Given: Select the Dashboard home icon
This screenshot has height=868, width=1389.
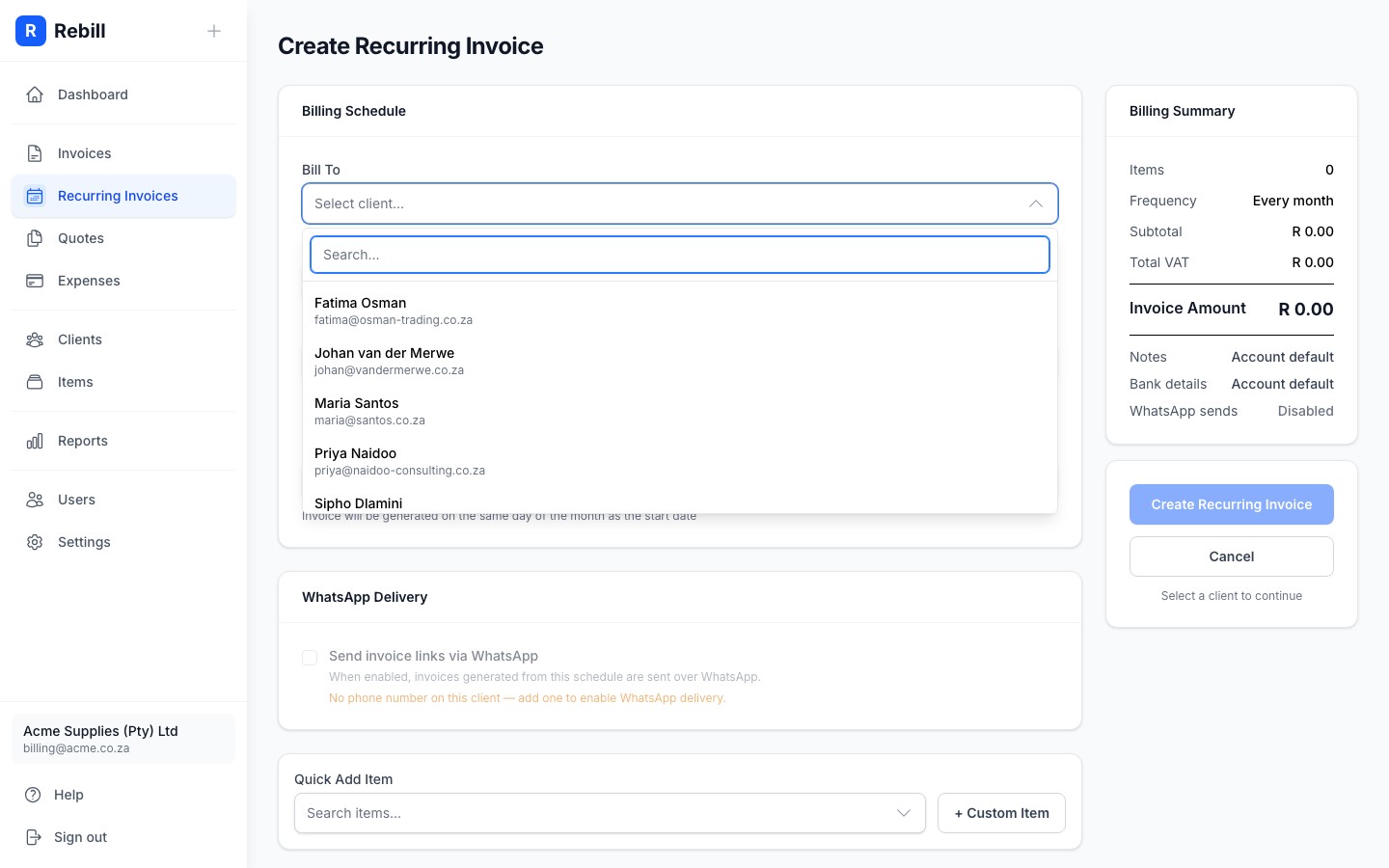Looking at the screenshot, I should 36,95.
